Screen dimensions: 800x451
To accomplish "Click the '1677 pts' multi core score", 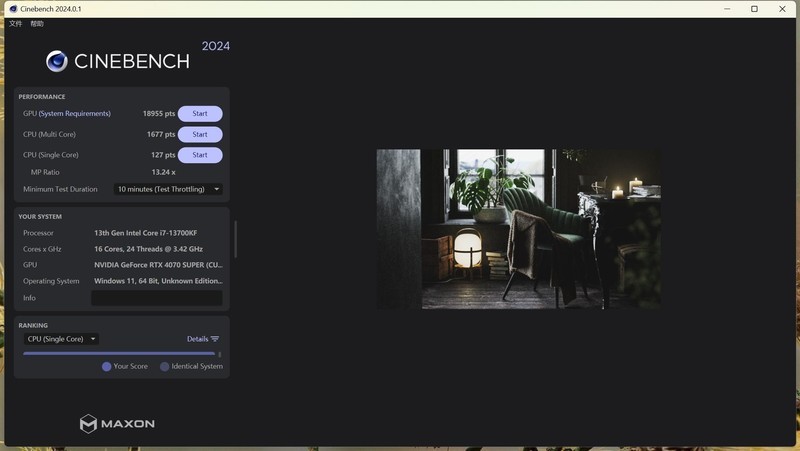I will [x=161, y=135].
